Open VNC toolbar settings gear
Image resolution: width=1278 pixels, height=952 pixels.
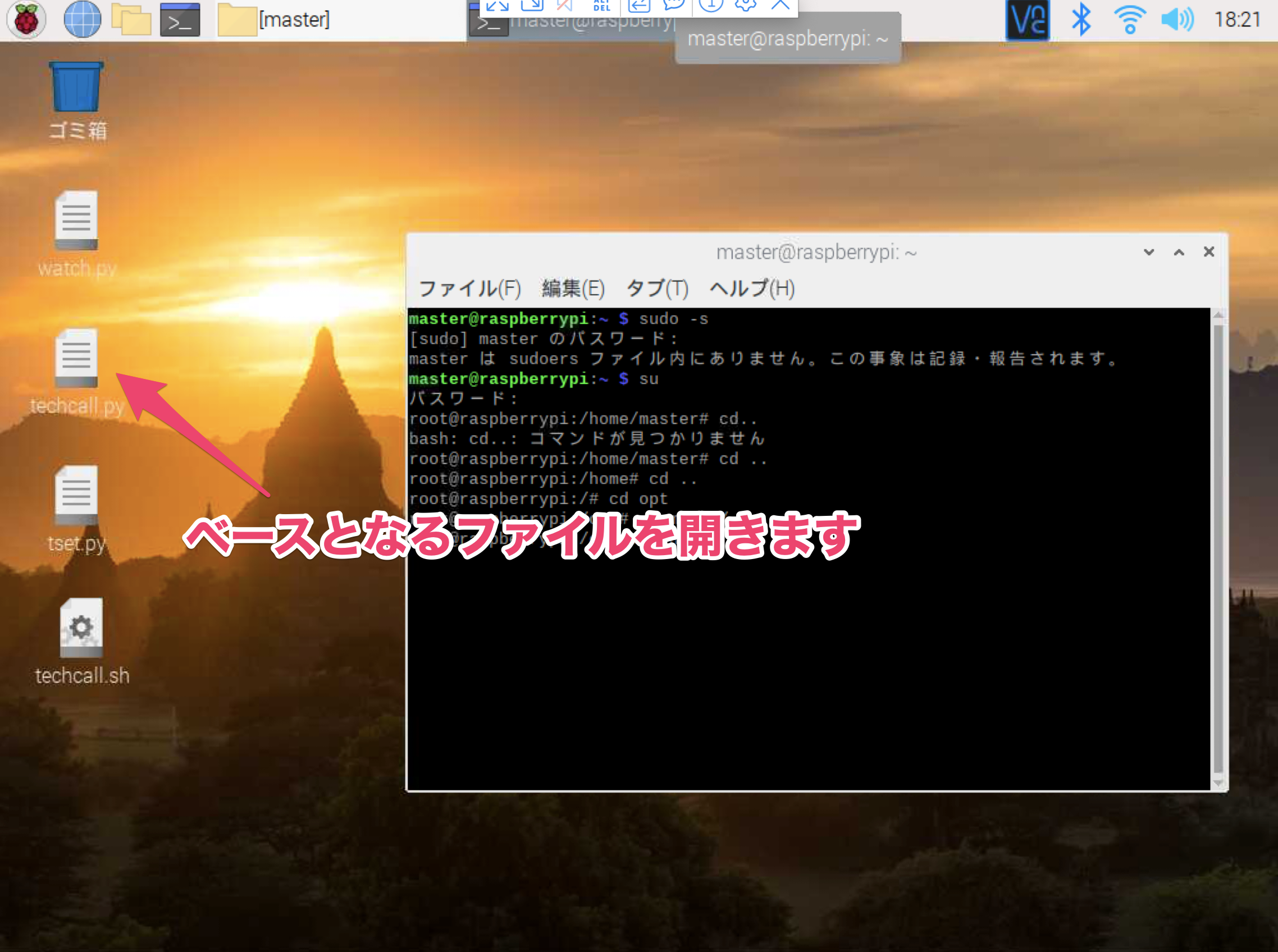[x=745, y=6]
